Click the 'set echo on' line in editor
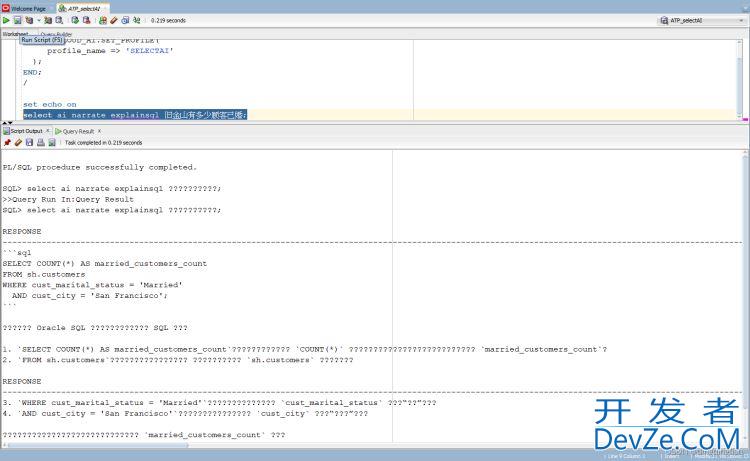750x461 pixels. click(x=50, y=104)
